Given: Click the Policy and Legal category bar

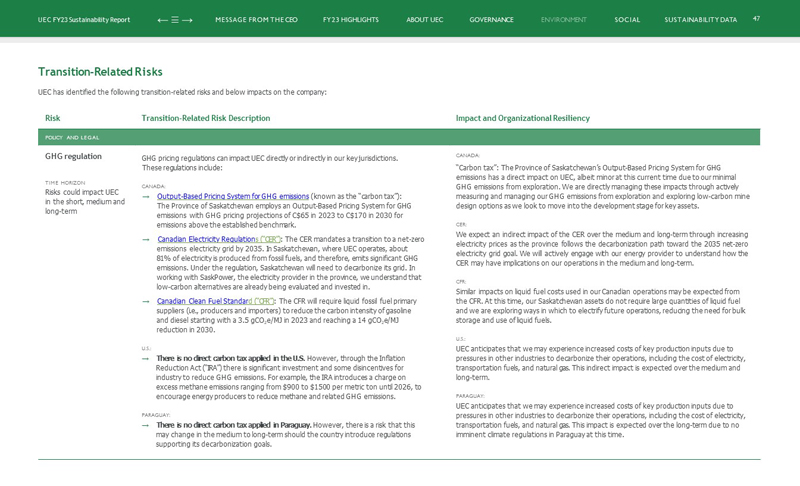Looking at the screenshot, I should click(399, 137).
